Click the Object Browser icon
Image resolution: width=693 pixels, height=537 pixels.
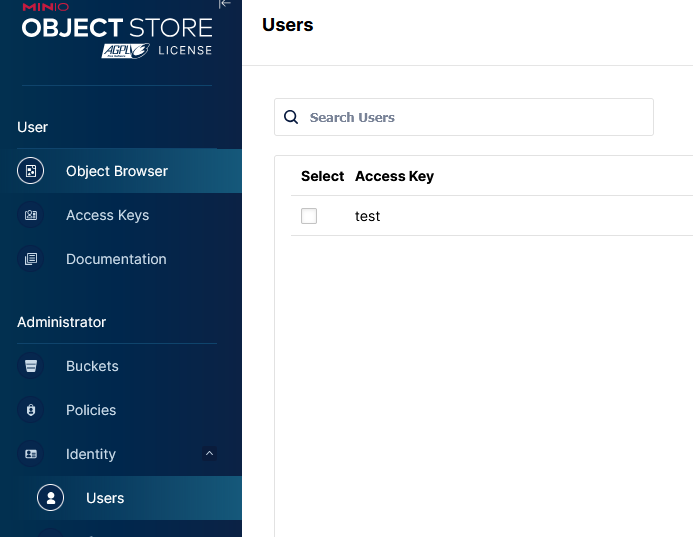31,171
